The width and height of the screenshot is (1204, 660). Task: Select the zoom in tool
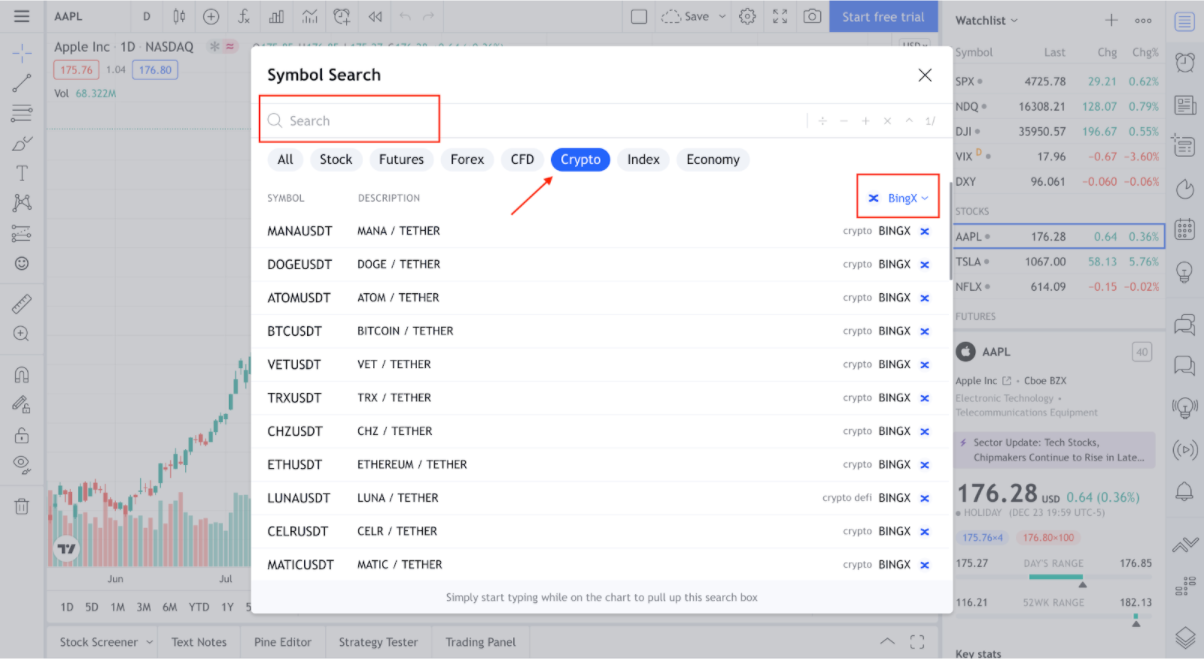click(21, 333)
